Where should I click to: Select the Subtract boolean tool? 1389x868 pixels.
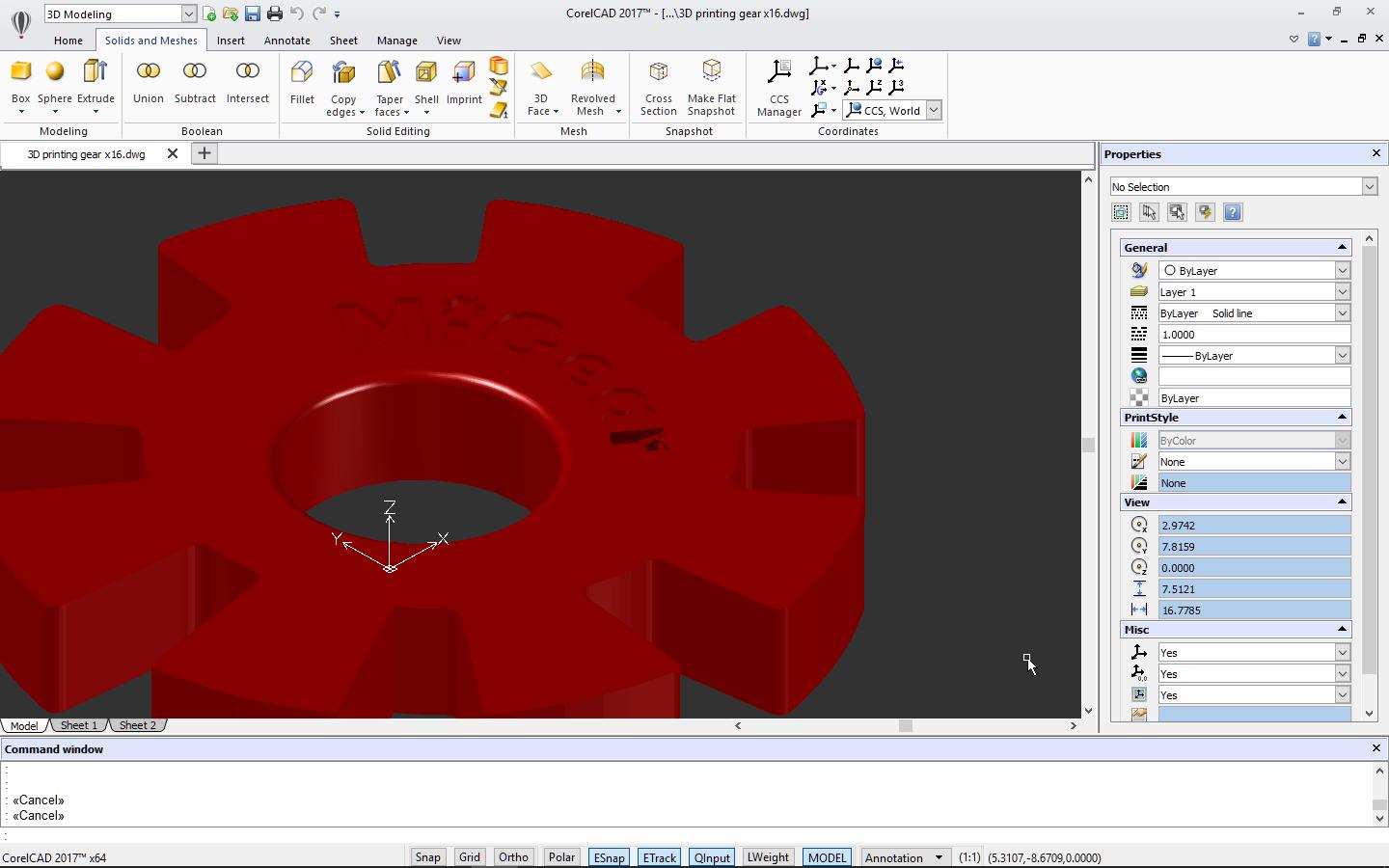click(195, 82)
